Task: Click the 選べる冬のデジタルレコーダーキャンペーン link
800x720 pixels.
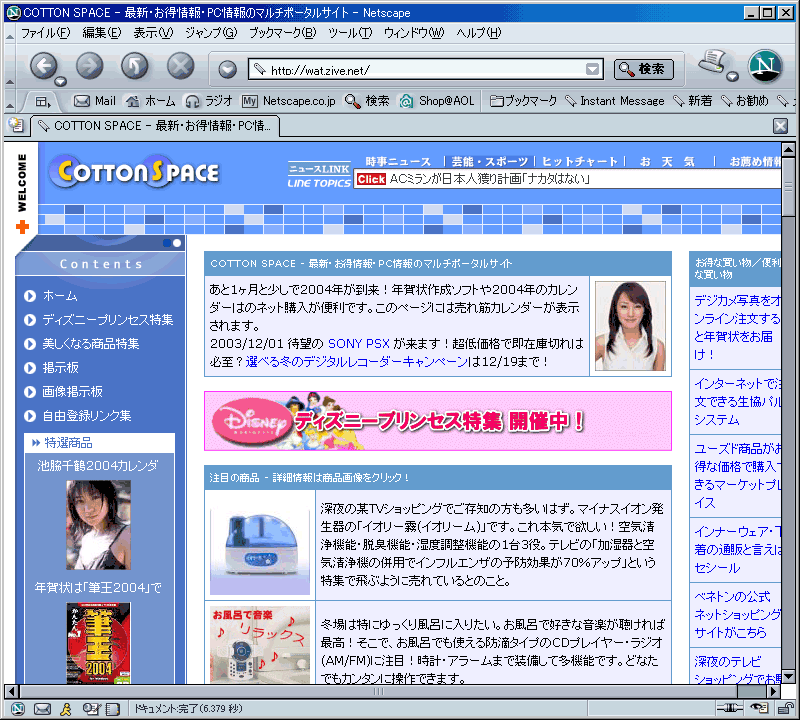Action: (357, 362)
